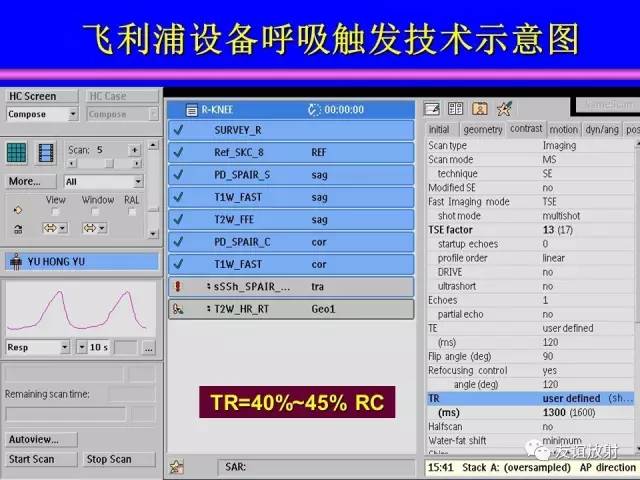Select patient YU HONG YU
The image size is (640, 480).
tap(82, 262)
